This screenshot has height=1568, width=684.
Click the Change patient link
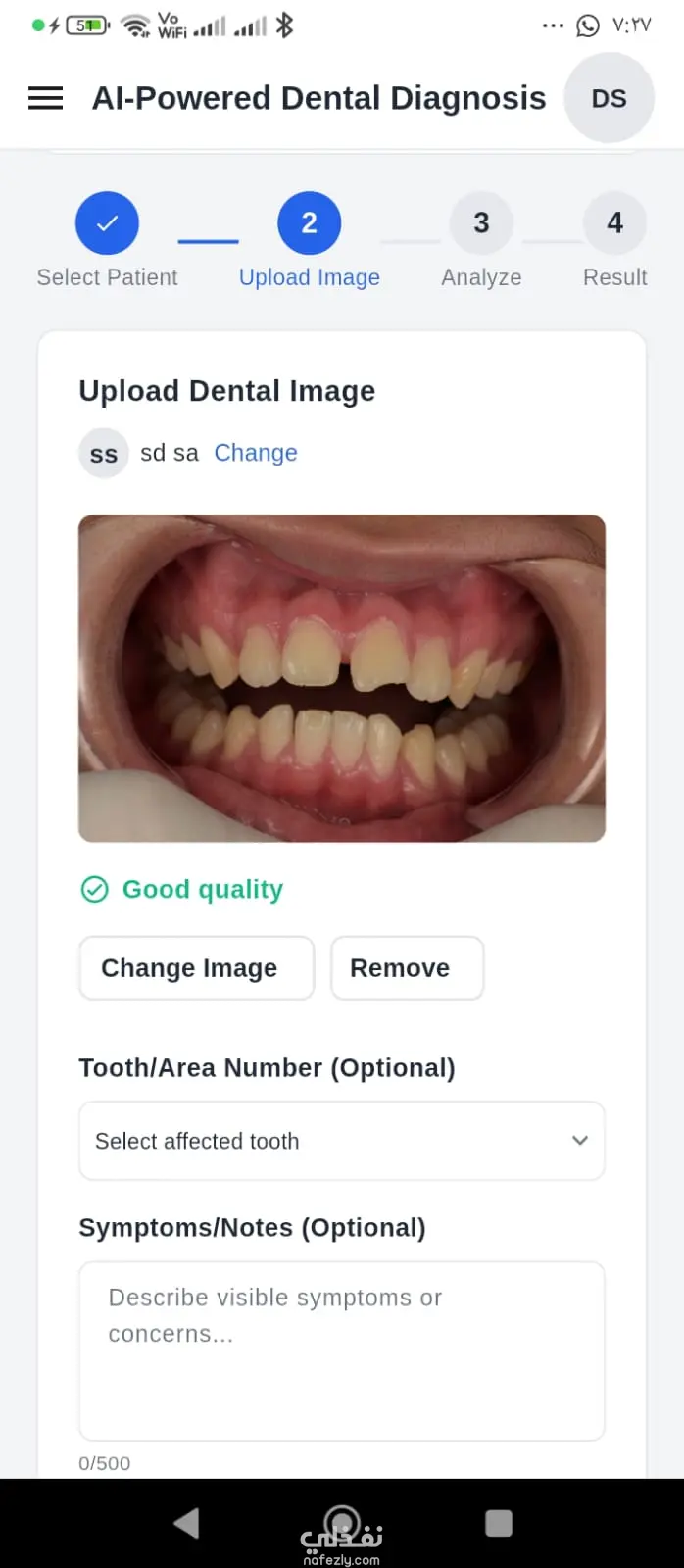click(x=256, y=453)
